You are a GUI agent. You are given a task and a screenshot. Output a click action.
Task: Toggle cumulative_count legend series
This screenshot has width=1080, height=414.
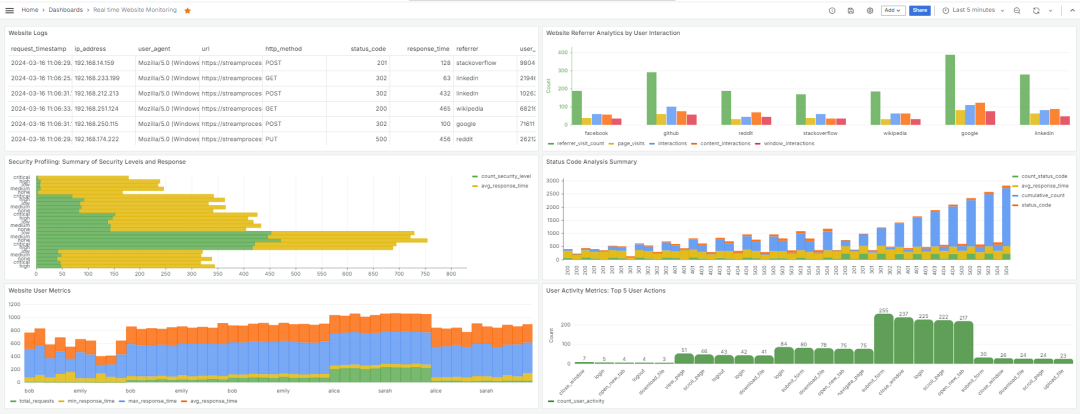click(x=1039, y=195)
